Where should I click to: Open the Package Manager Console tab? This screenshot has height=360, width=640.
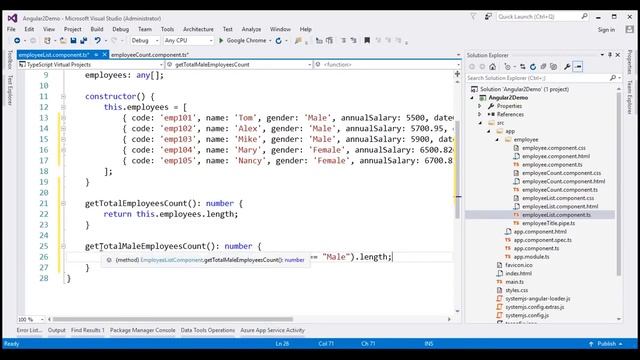point(142,330)
